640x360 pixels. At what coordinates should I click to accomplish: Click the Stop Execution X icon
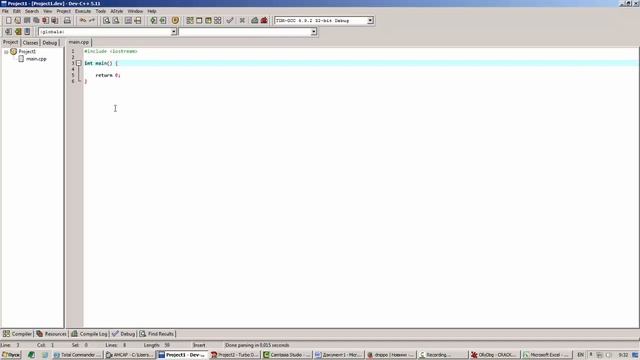242,20
